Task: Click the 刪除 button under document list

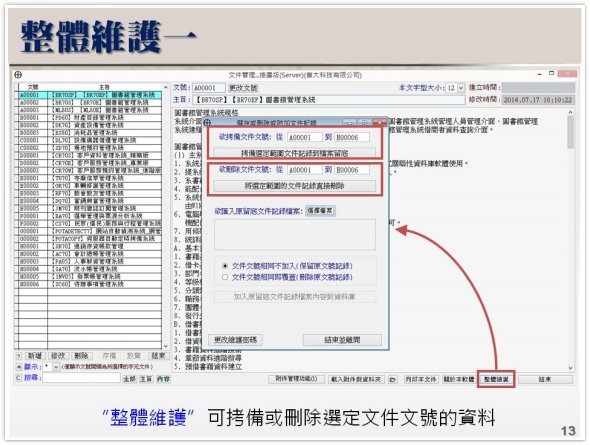Action: [x=81, y=355]
